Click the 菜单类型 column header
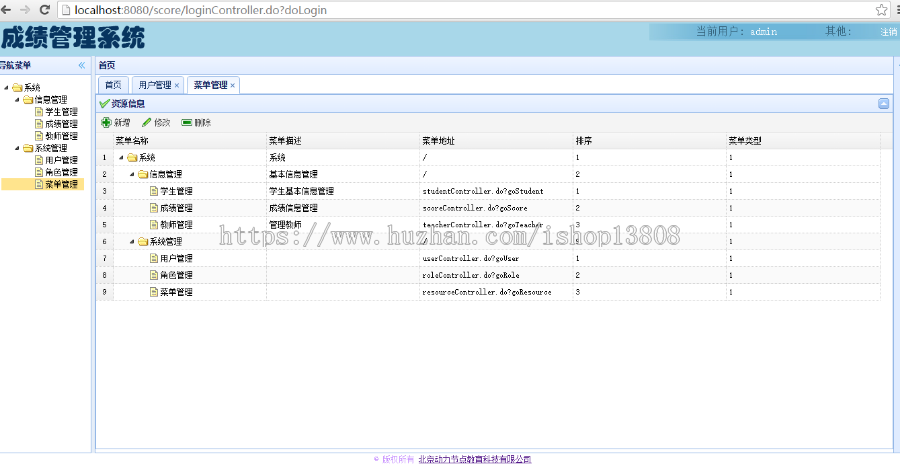Screen dimensions: 900x466 (803, 141)
